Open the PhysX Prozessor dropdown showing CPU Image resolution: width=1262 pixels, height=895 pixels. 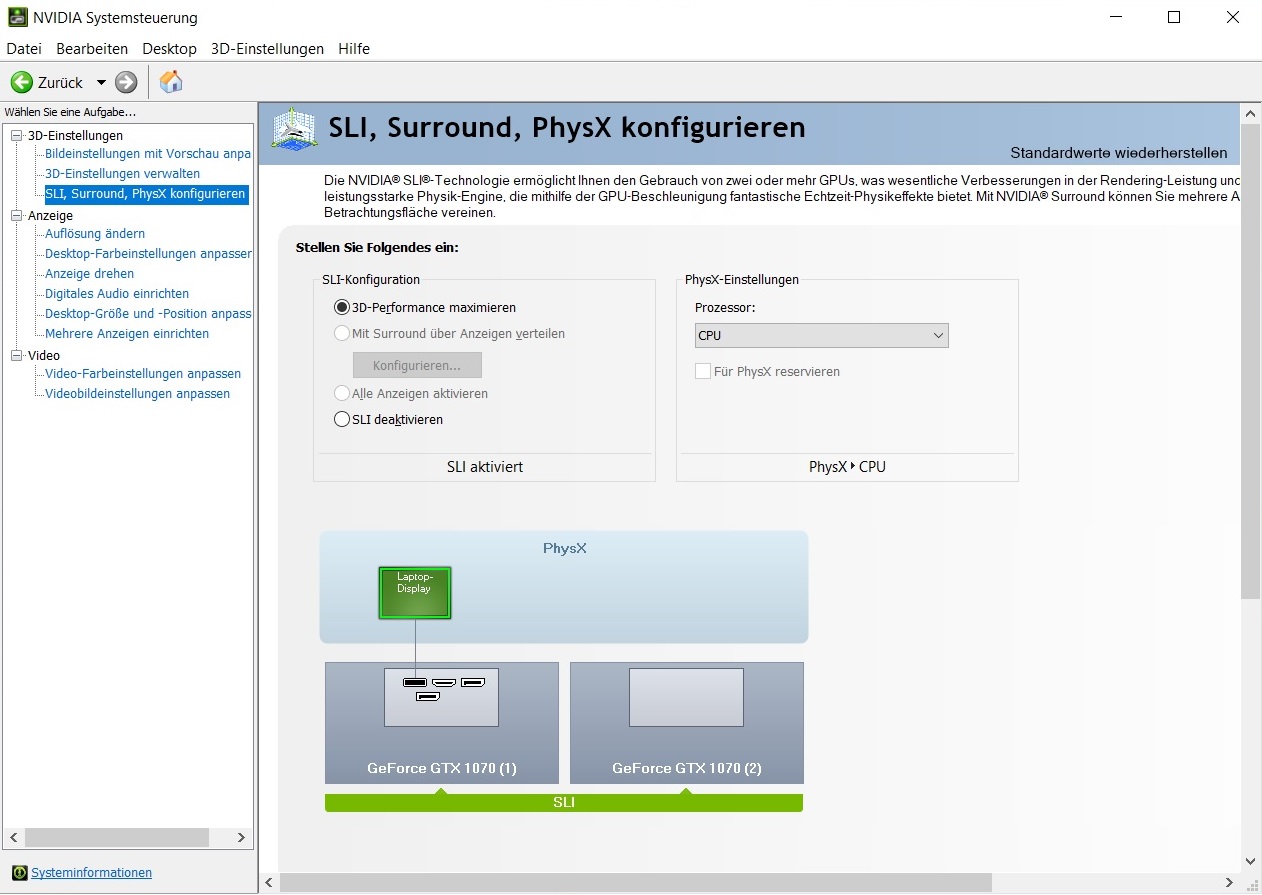click(x=821, y=336)
